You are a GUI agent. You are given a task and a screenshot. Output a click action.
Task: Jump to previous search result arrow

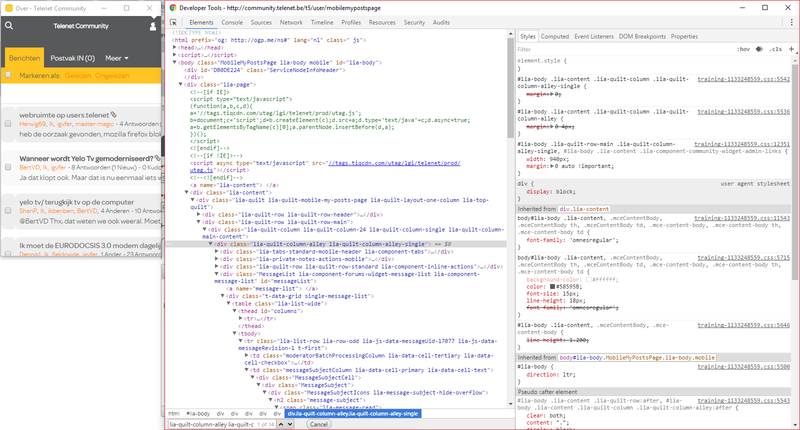(x=281, y=424)
